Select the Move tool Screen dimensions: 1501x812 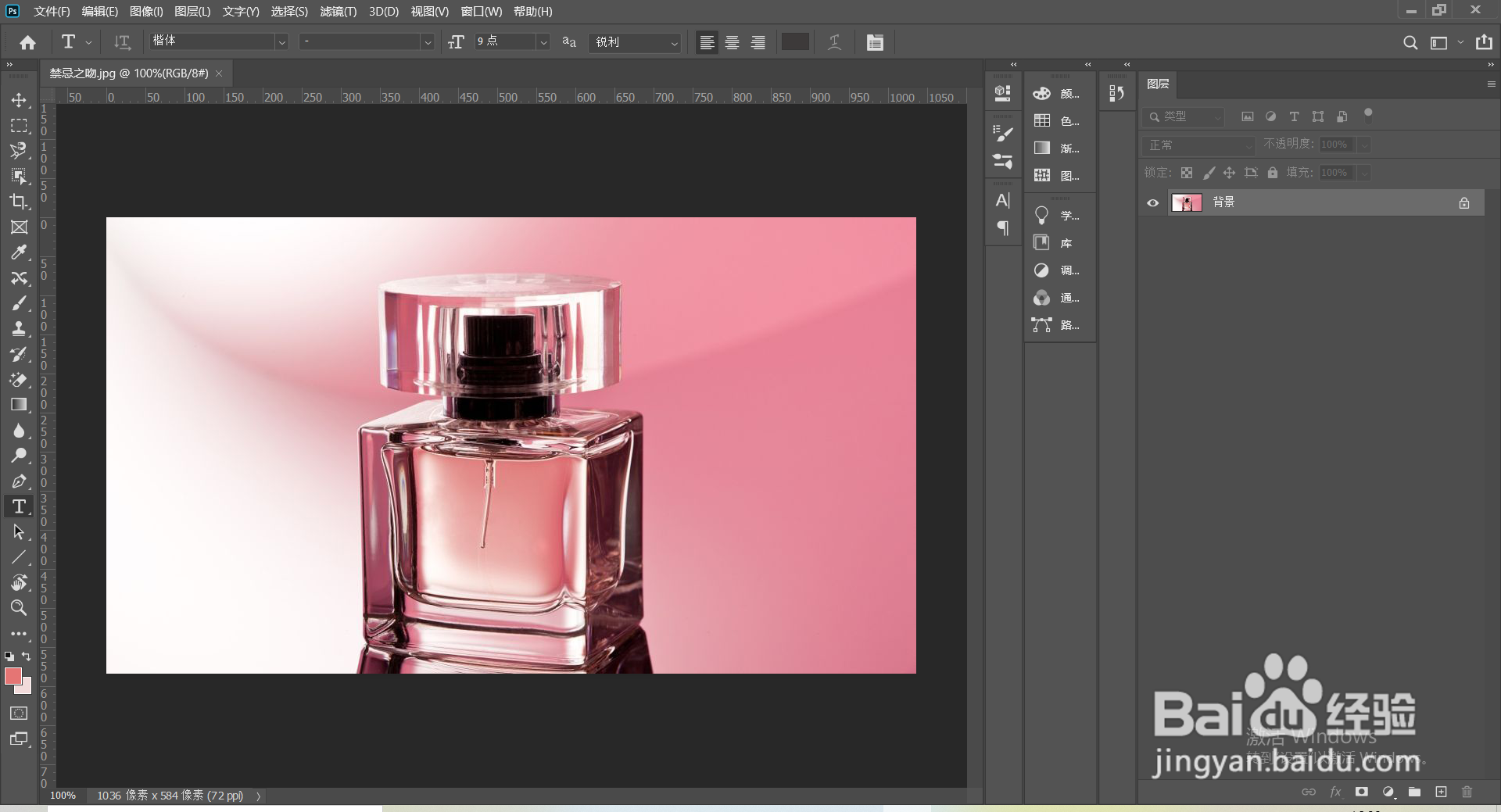(20, 100)
